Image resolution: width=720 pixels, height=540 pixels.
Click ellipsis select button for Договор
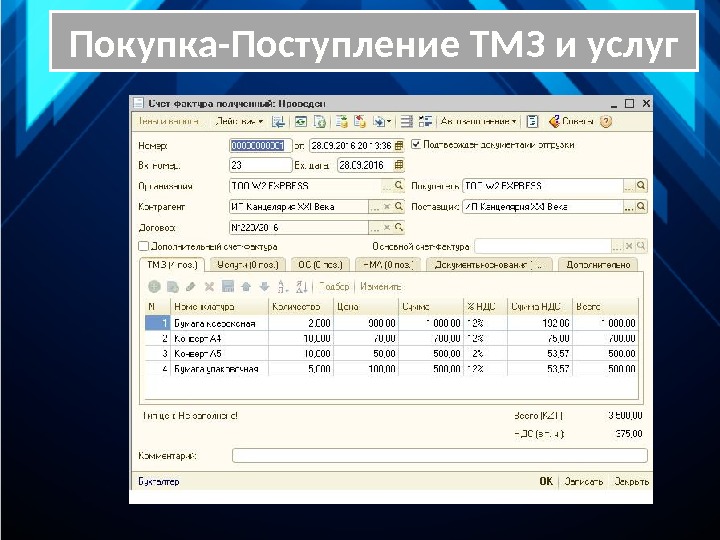[x=375, y=227]
